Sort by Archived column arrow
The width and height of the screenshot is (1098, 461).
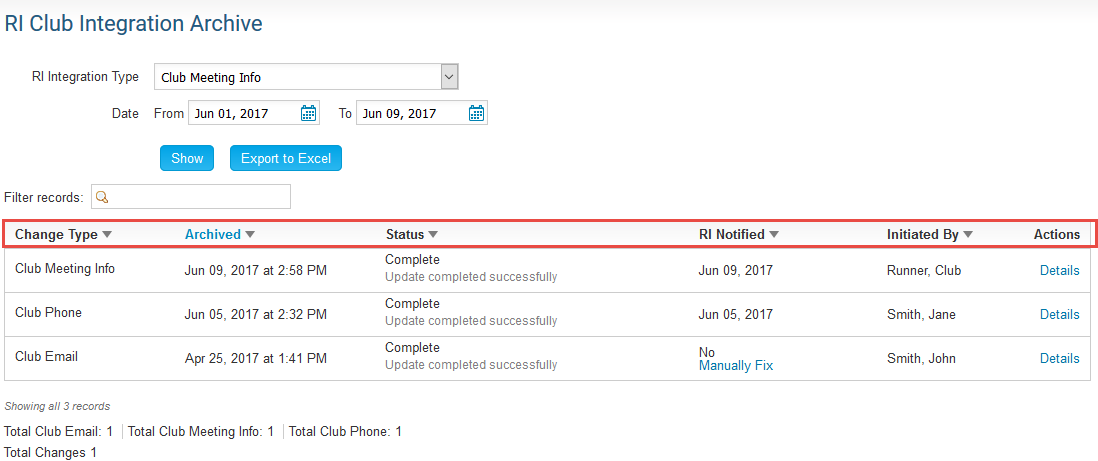click(x=250, y=235)
